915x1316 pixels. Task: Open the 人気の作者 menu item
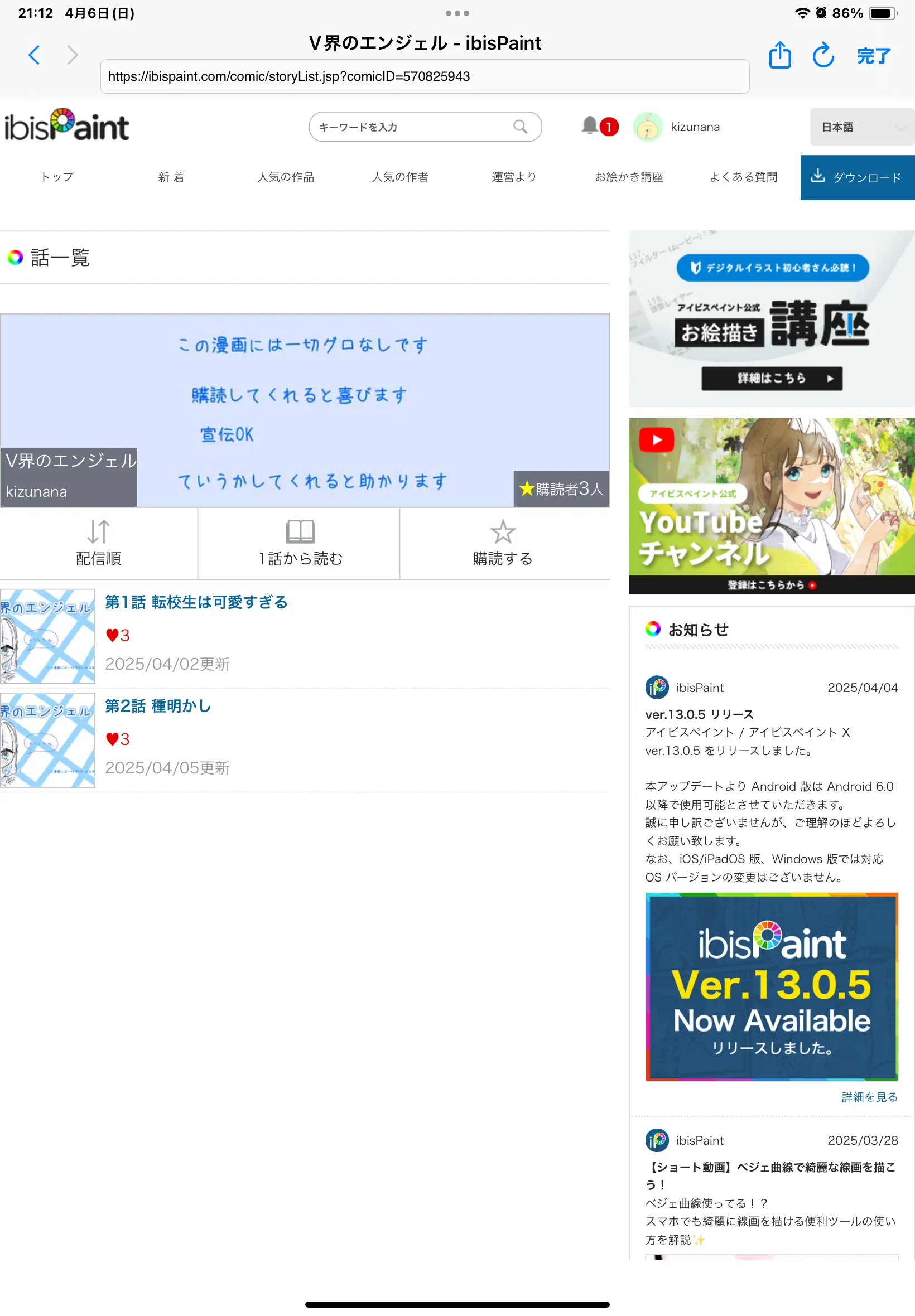399,177
